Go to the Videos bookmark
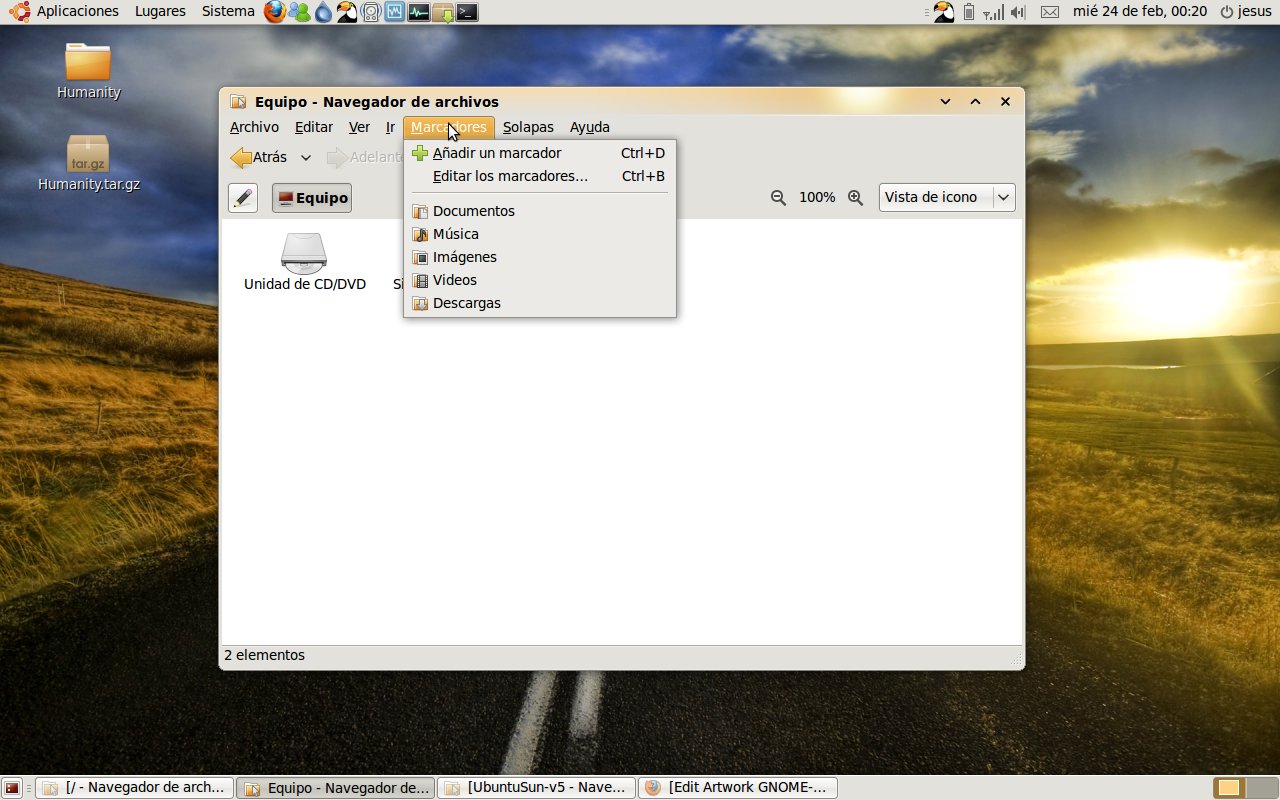The height and width of the screenshot is (800, 1280). [x=540, y=280]
